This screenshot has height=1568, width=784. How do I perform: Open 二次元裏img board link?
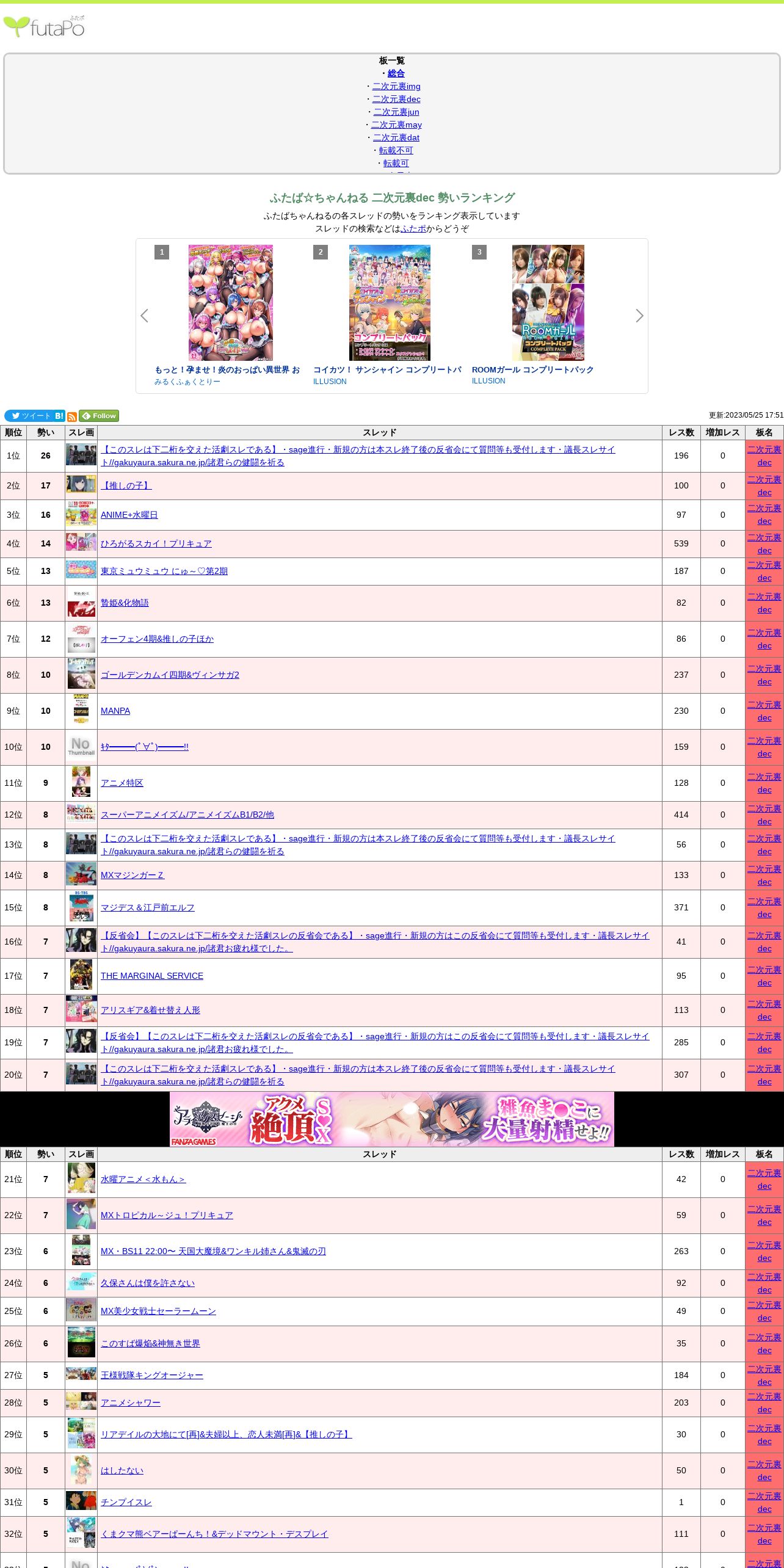[x=396, y=86]
